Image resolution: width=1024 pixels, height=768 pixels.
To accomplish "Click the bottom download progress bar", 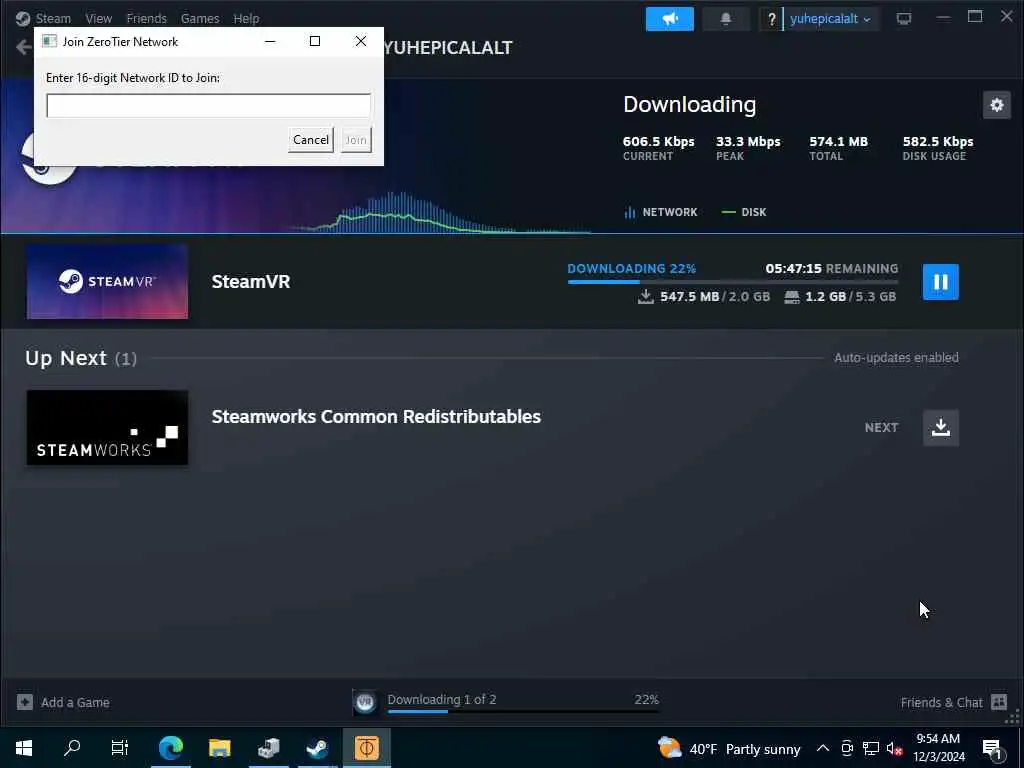I will click(522, 711).
